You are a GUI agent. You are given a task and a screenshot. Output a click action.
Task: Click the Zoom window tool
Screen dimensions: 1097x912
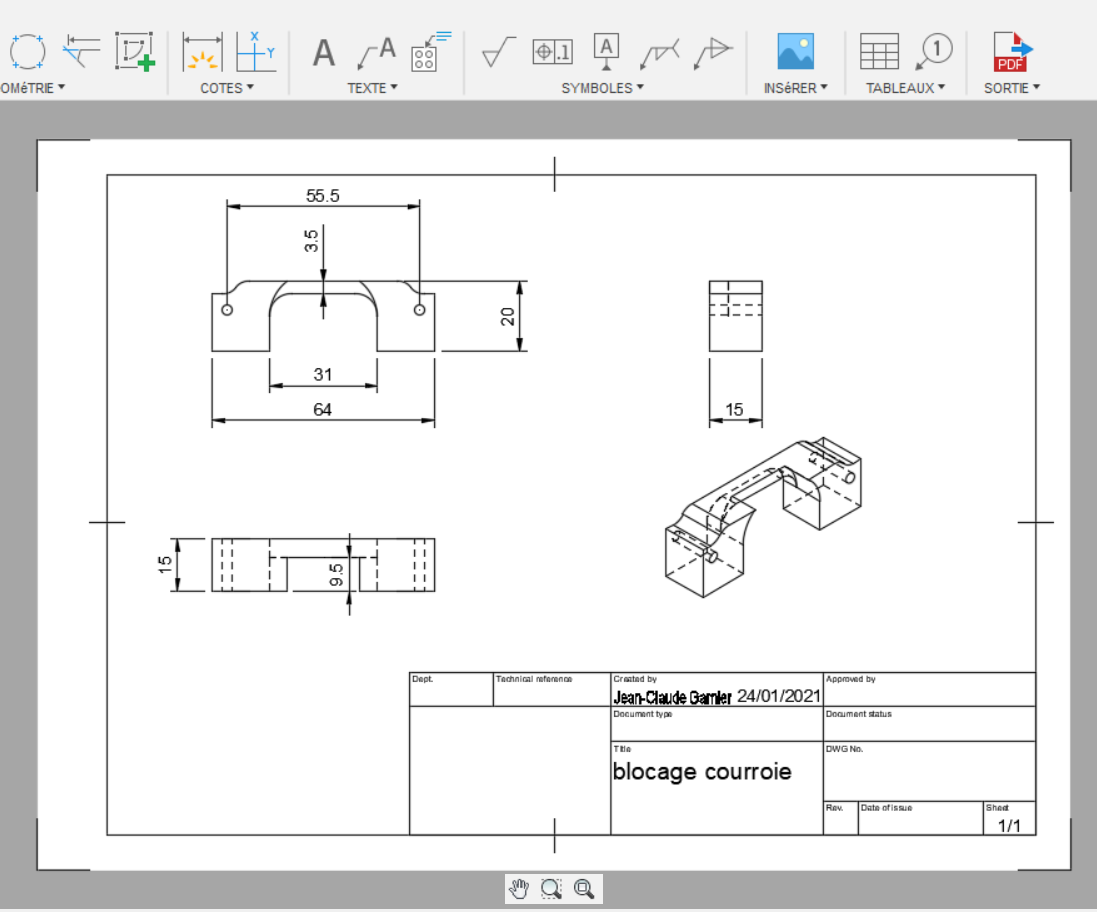pyautogui.click(x=551, y=889)
